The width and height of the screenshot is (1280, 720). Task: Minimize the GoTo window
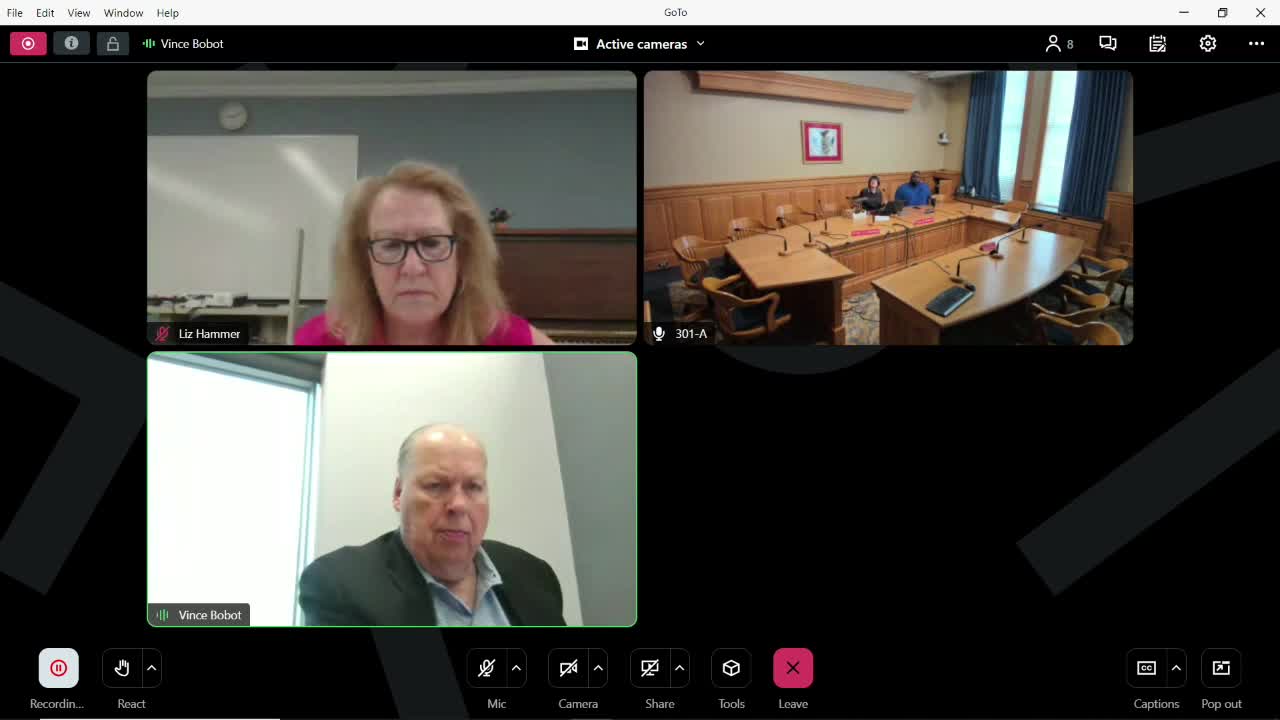(x=1184, y=13)
